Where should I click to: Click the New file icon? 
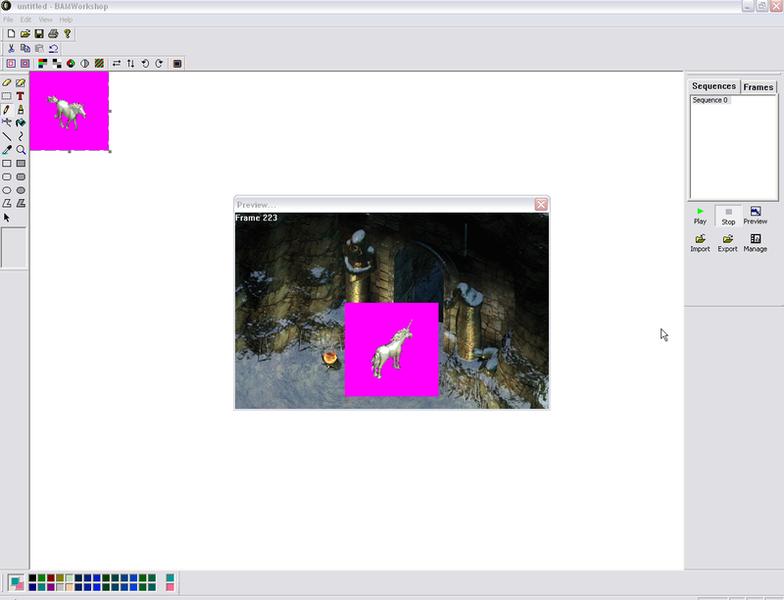[11, 34]
